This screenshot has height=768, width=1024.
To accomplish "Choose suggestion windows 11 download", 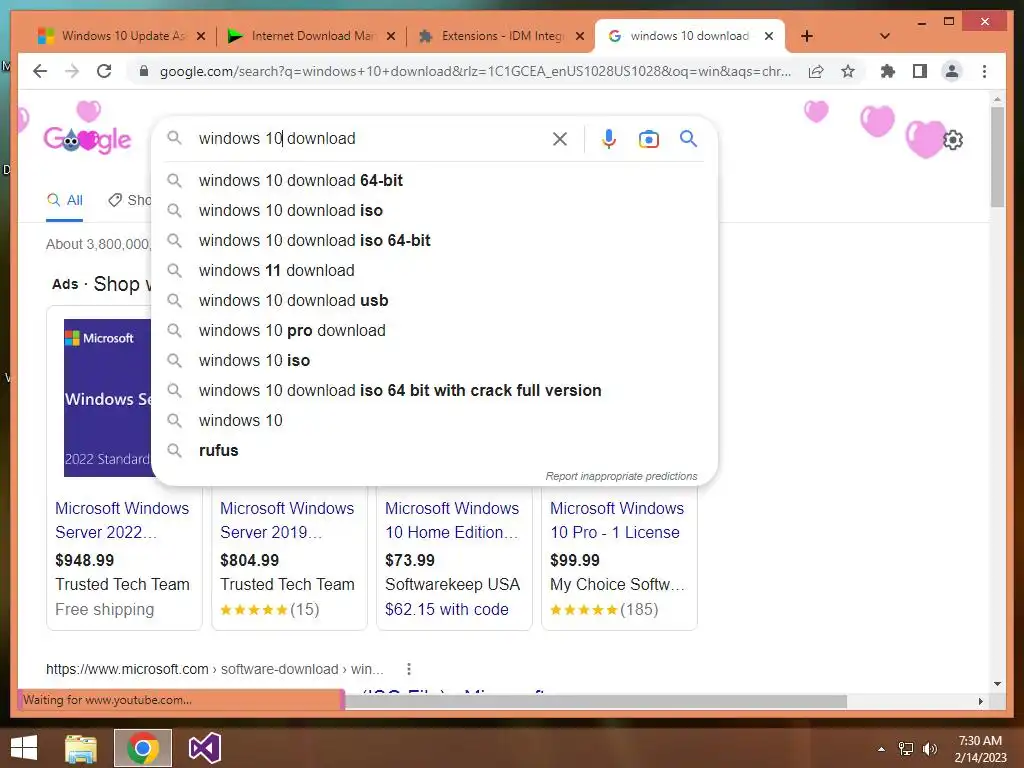I will (434, 270).
